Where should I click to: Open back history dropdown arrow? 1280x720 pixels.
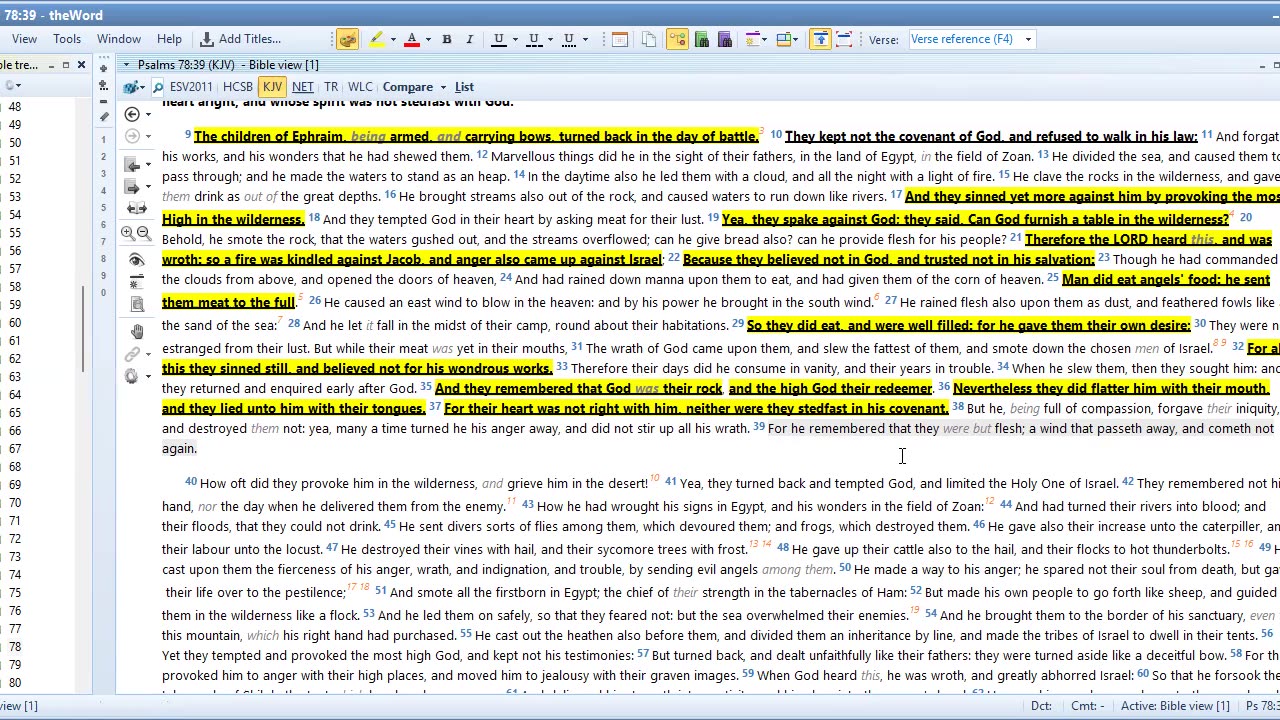point(148,115)
